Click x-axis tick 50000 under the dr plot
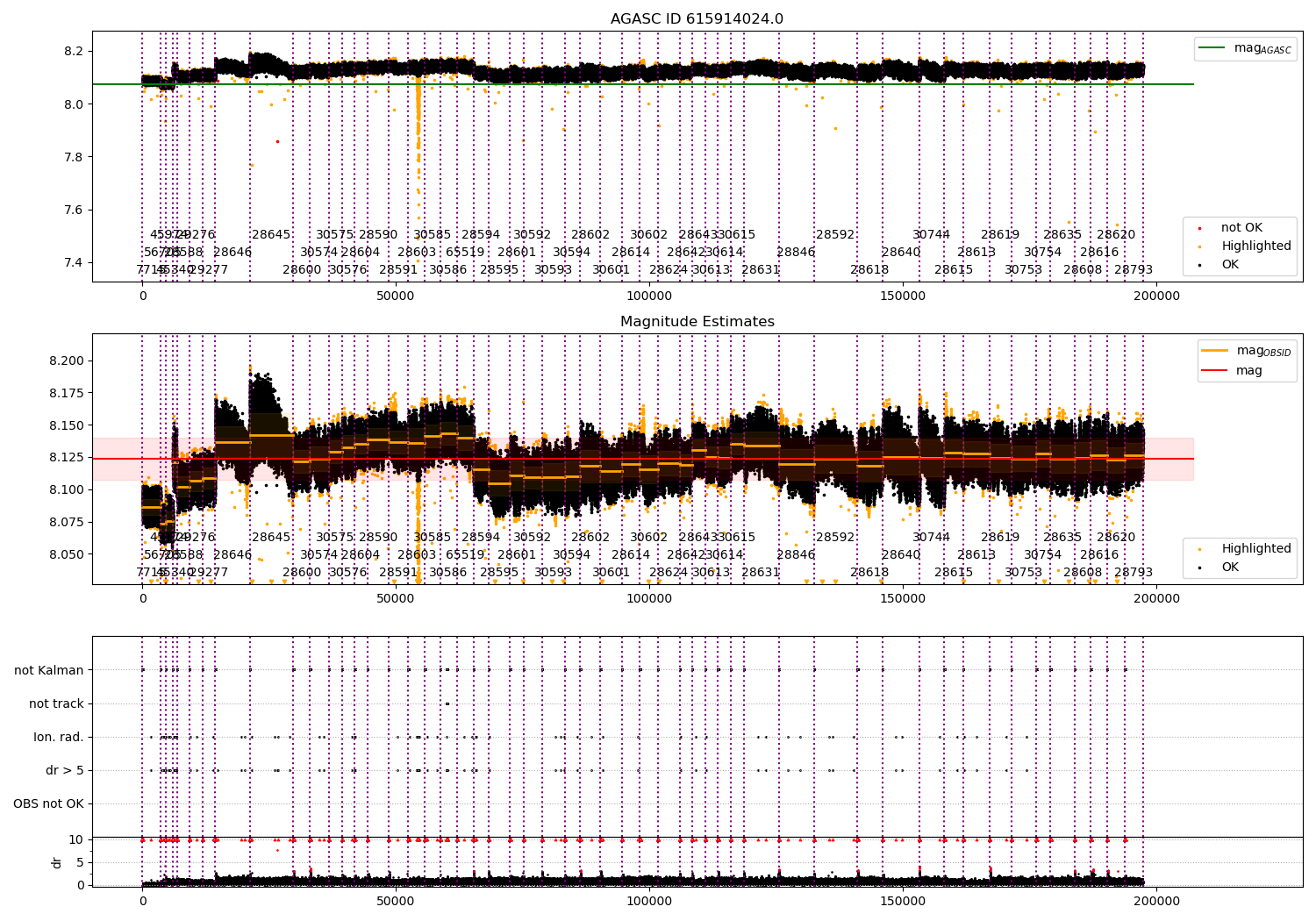The width and height of the screenshot is (1316, 921). 396,901
